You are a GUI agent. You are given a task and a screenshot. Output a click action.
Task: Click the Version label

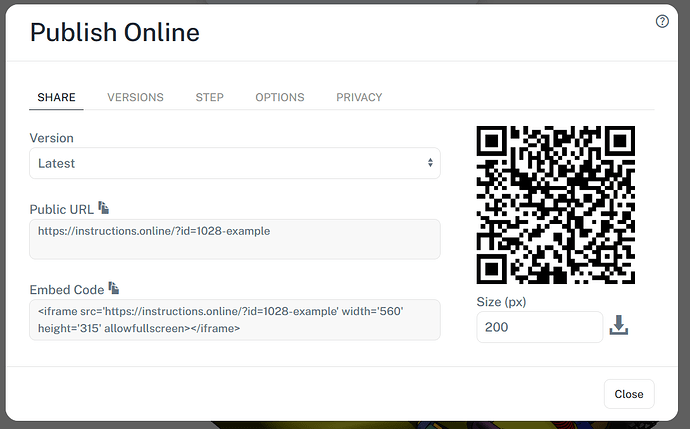[x=51, y=138]
